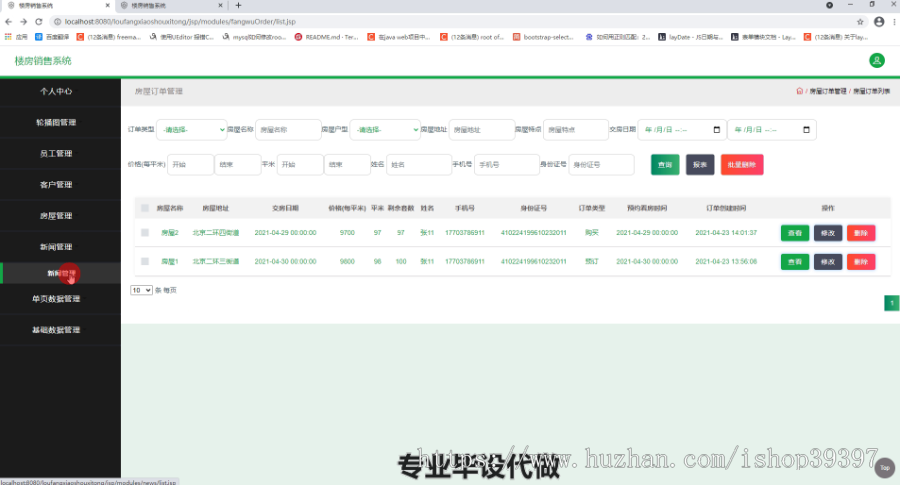Screen dimensions: 900x485
Task: Switch to the second browser tab
Action: (171, 5)
